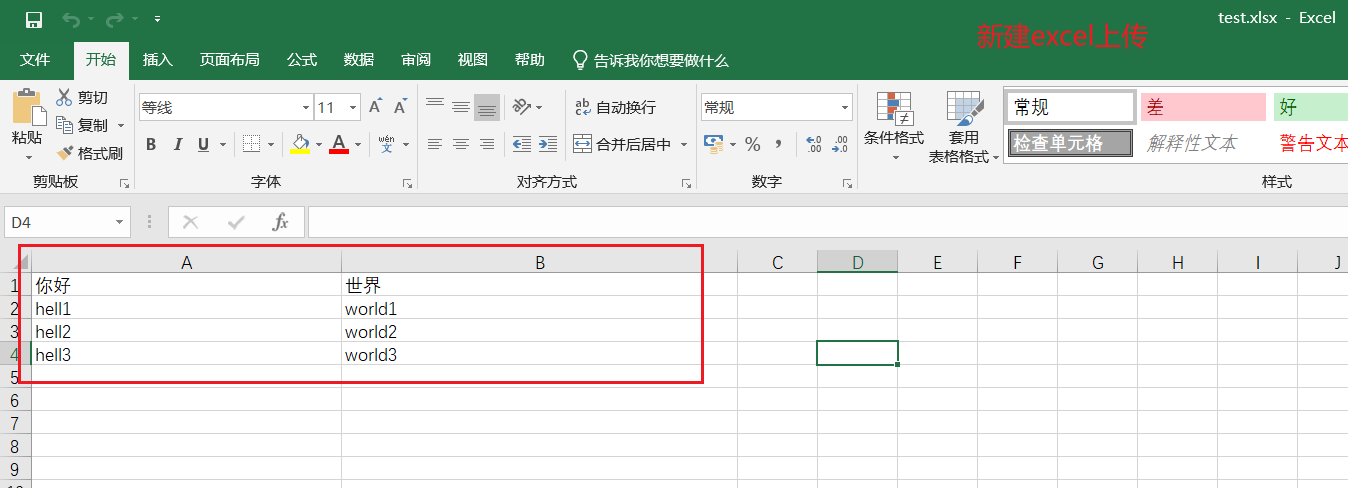Click the Cut (剪切) scissors icon
This screenshot has height=488, width=1348.
point(65,97)
